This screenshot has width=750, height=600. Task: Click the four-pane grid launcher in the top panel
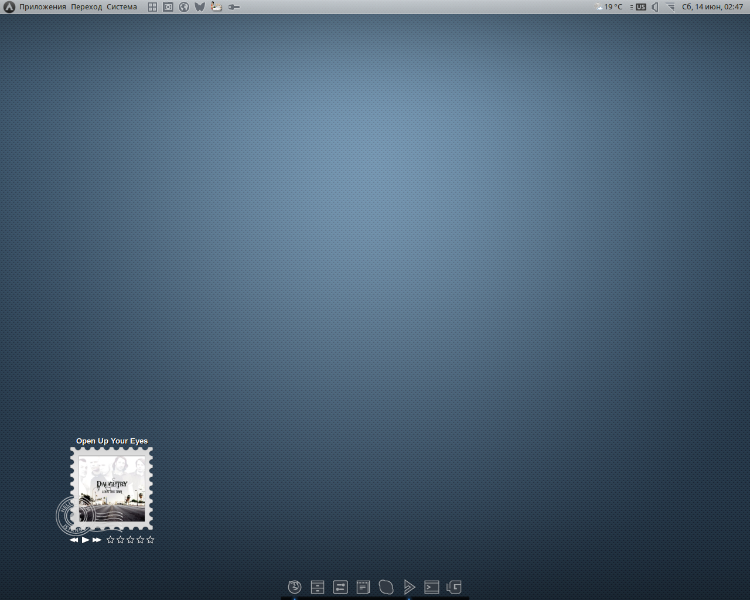point(152,7)
